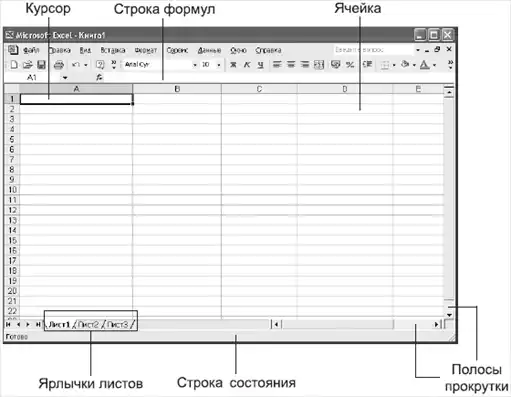Apply percent style icon
Viewport: 511px width, 397px height.
pyautogui.click(x=350, y=65)
